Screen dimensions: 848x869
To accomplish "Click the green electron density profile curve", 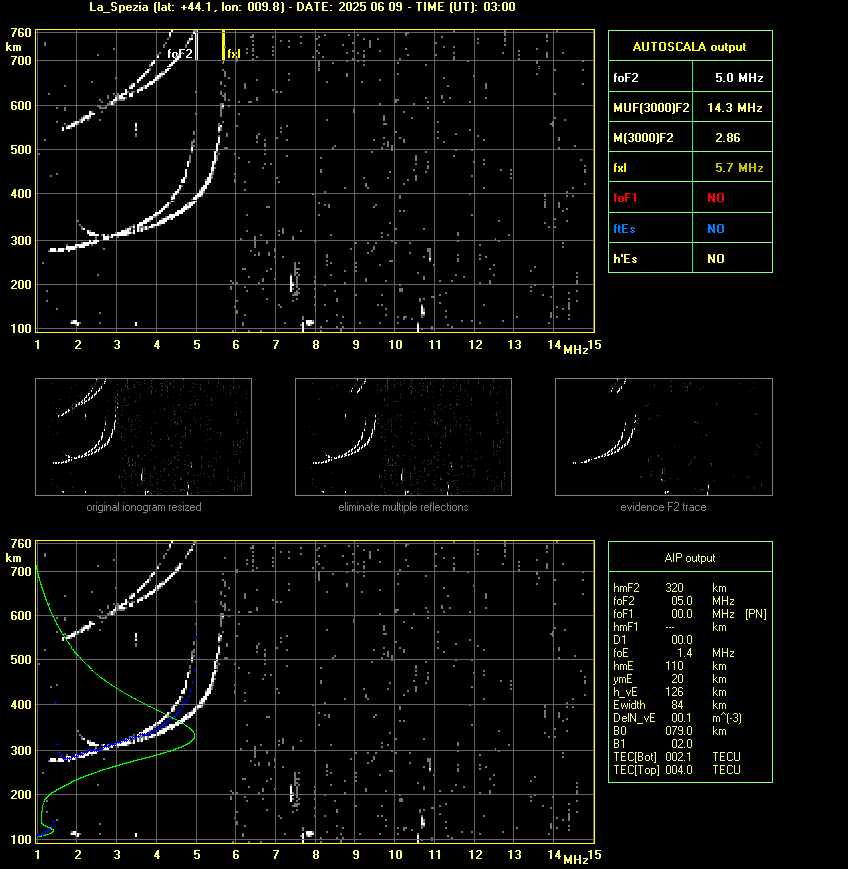I will coord(195,735).
